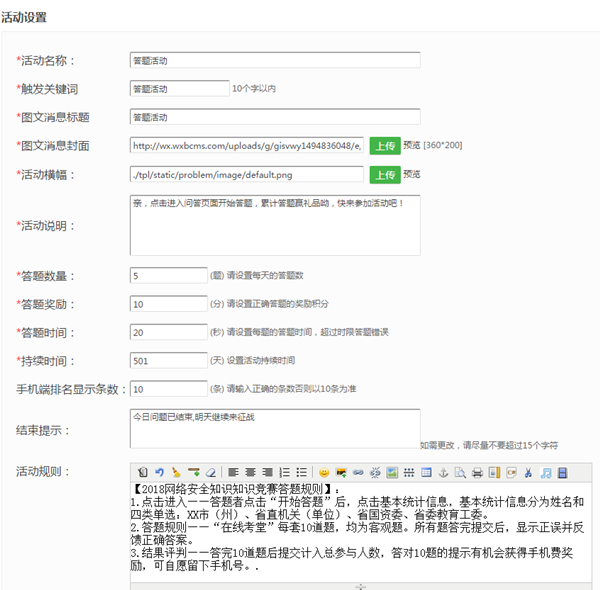The image size is (600, 590).
Task: Insert a bulleted list
Action: click(302, 473)
